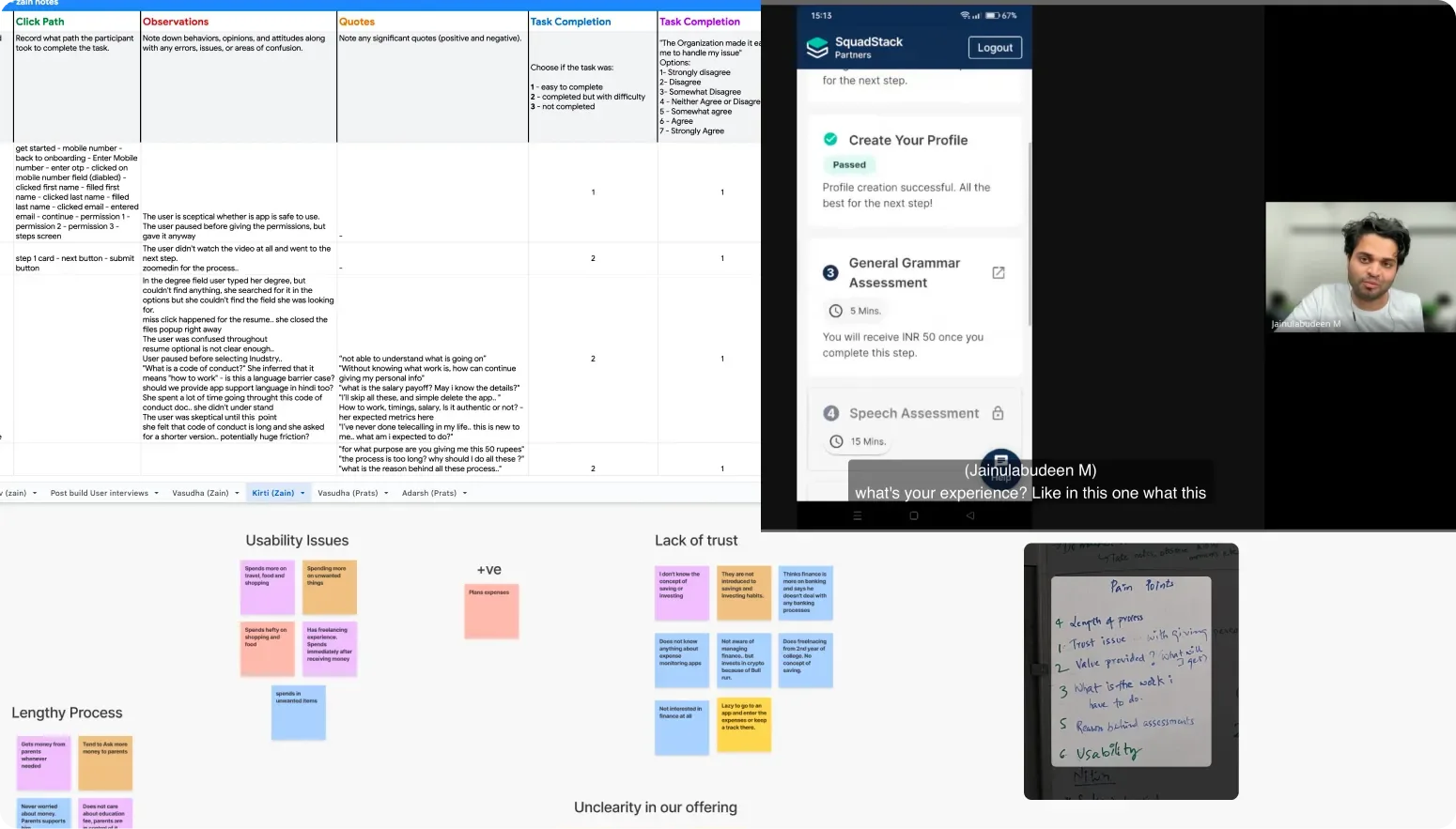The width and height of the screenshot is (1456, 829).
Task: Click the quote cell starting 'not able to understand'
Action: (432, 359)
